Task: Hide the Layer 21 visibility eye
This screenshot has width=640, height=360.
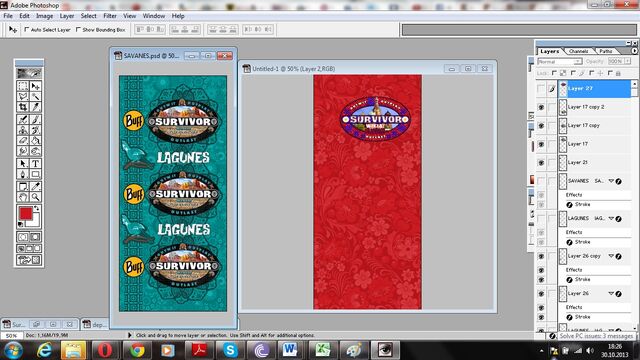Action: coord(541,162)
